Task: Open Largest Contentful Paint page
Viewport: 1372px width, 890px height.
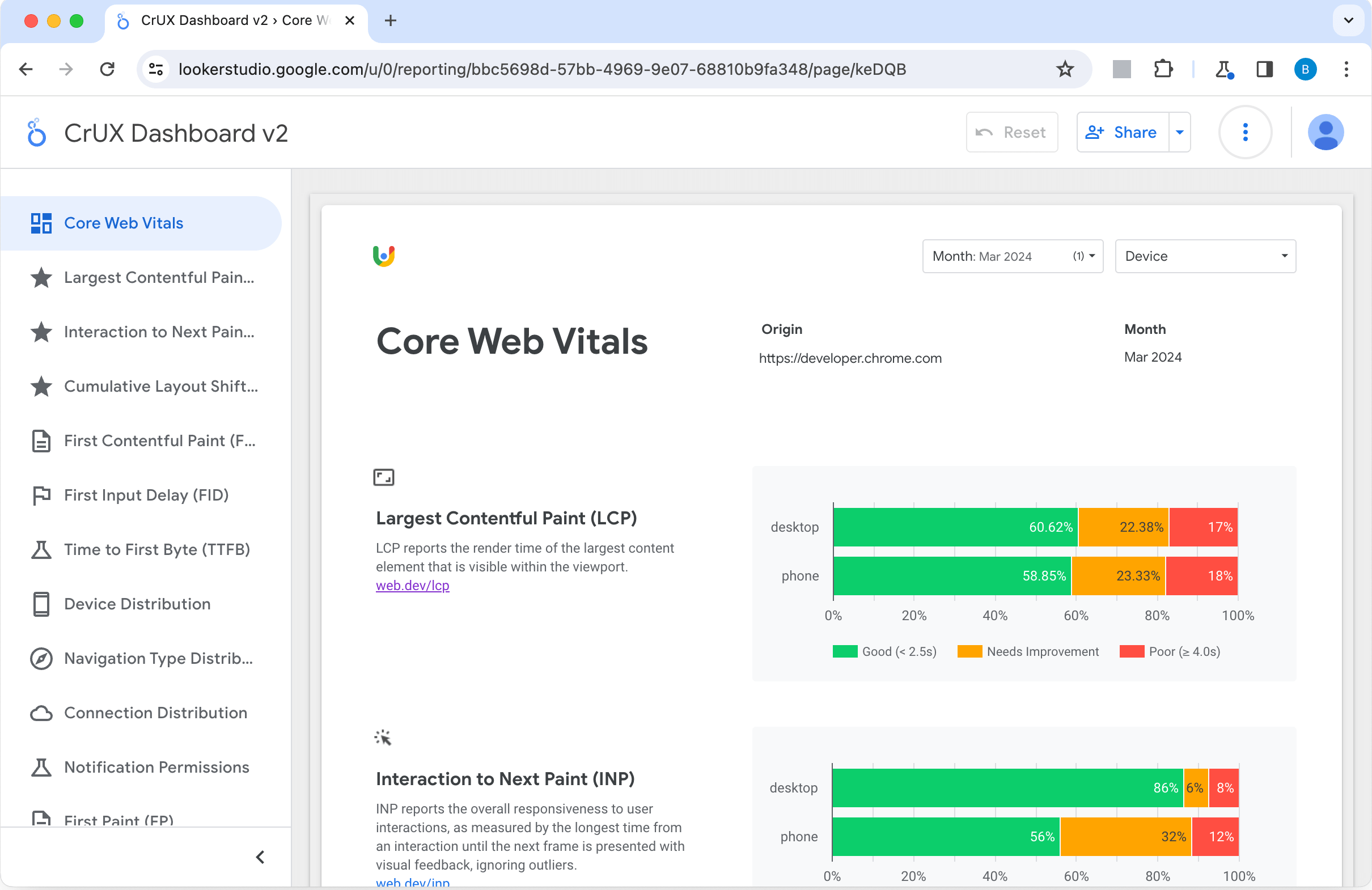Action: point(141,278)
